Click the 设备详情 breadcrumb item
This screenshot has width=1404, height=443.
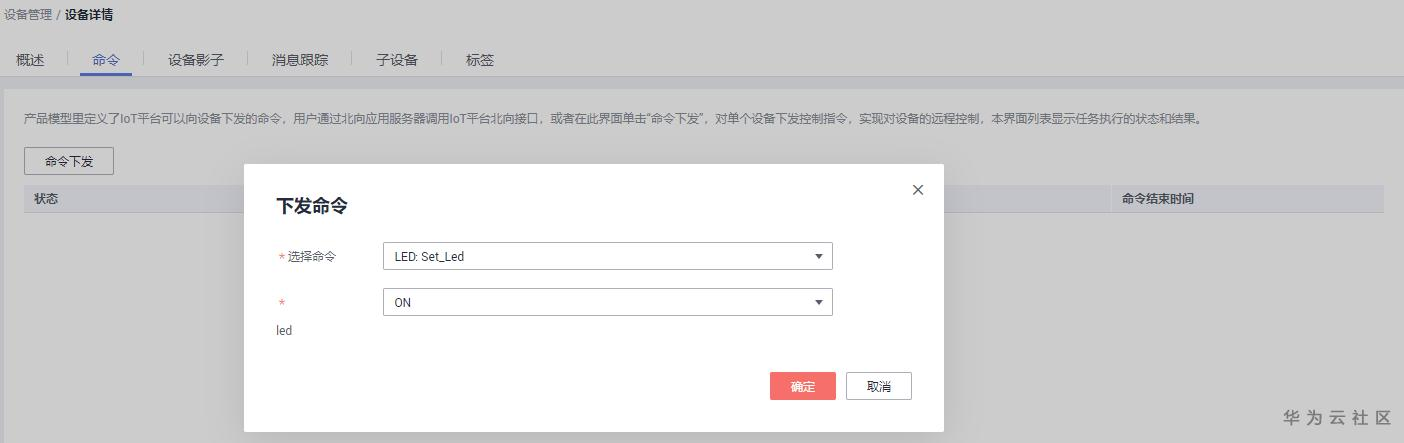(89, 15)
